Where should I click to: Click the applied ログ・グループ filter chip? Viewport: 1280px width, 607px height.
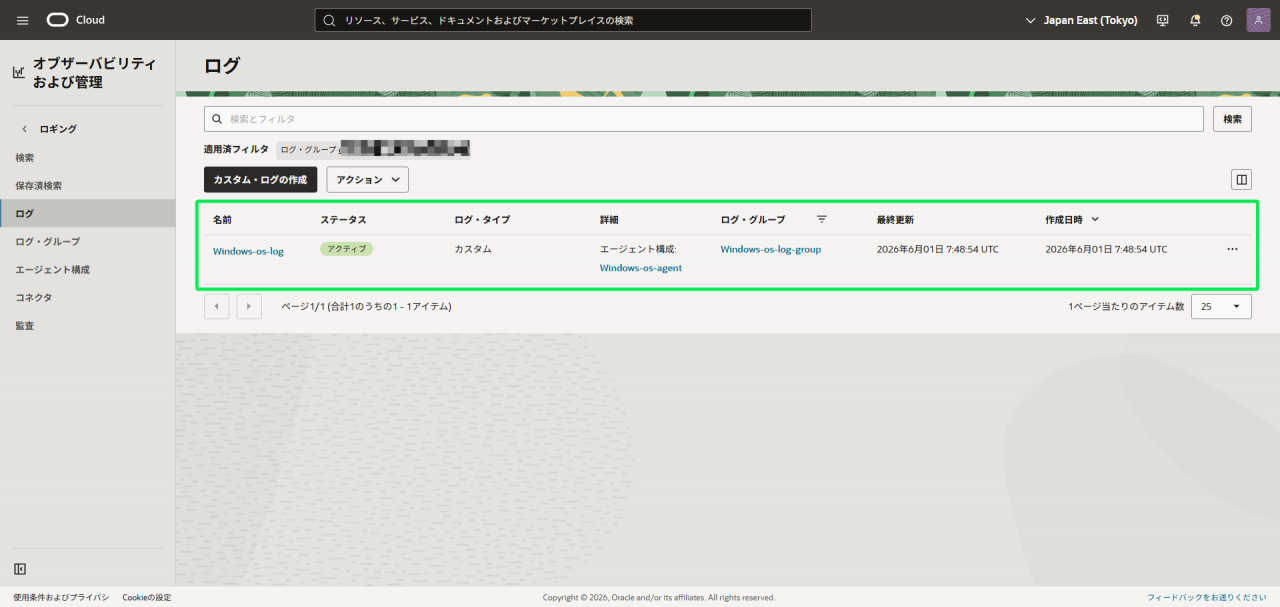373,149
